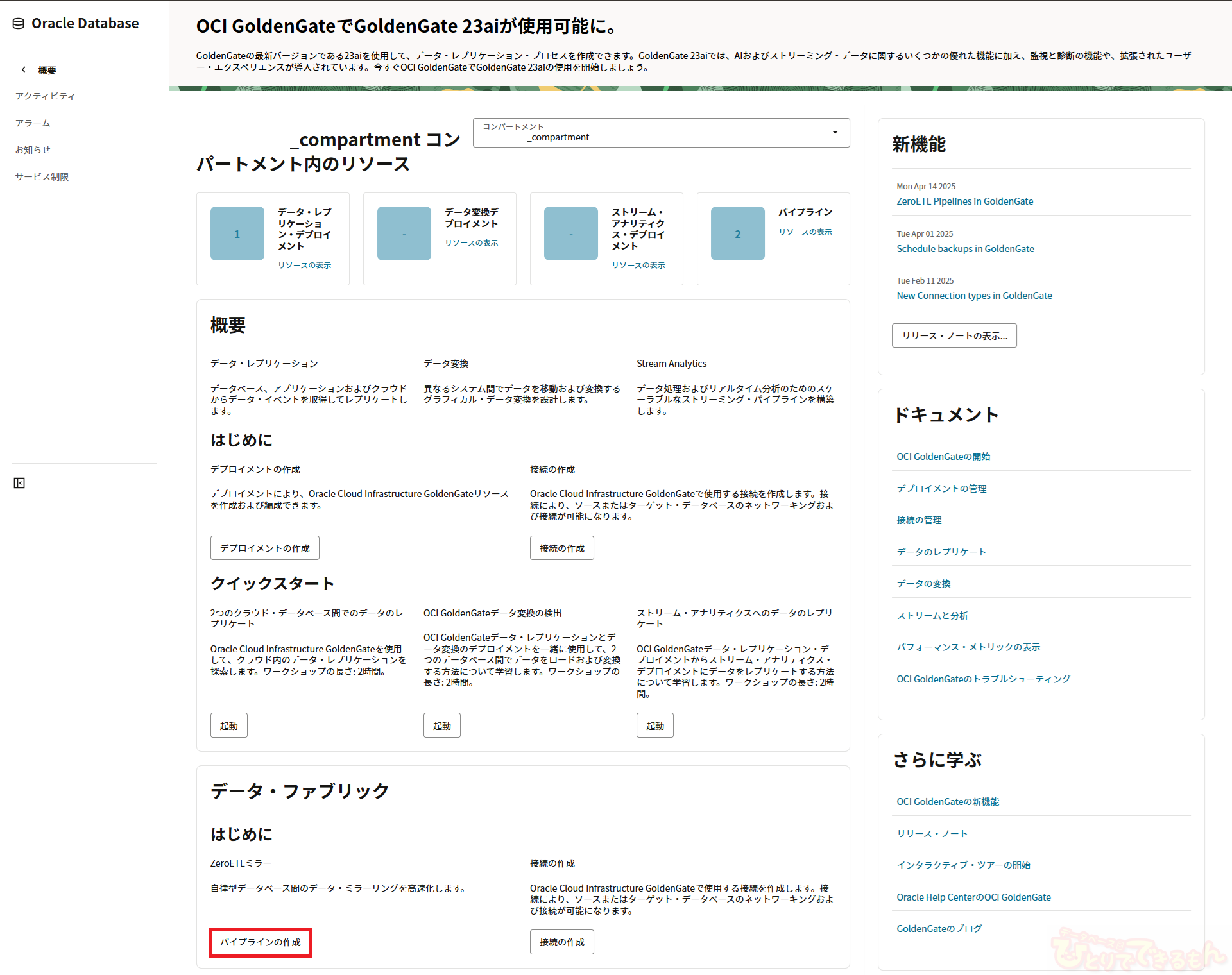Open ZeroETL Pipelines in GoldenGate link
Viewport: 1232px width, 975px height.
point(965,201)
